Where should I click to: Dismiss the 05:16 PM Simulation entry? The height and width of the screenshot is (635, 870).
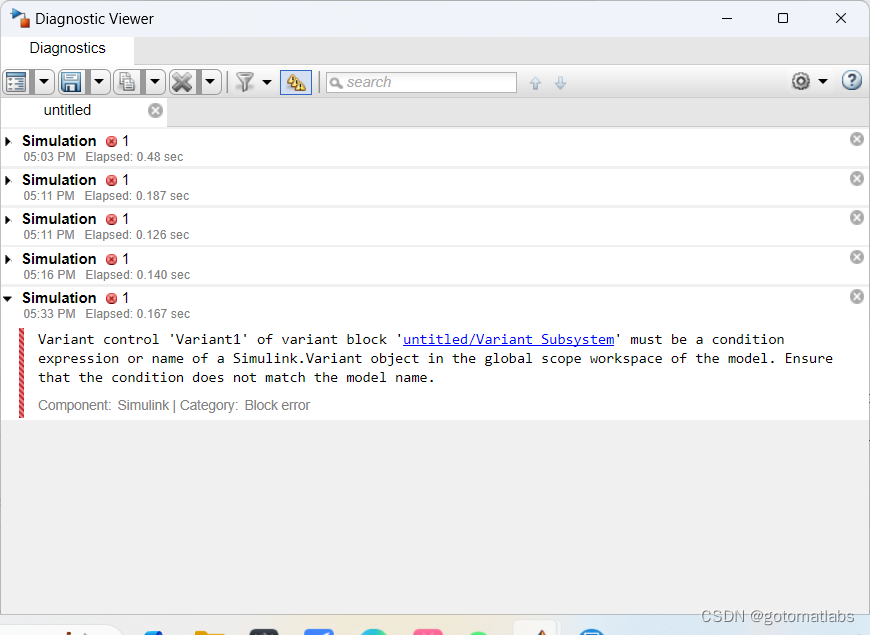click(857, 257)
